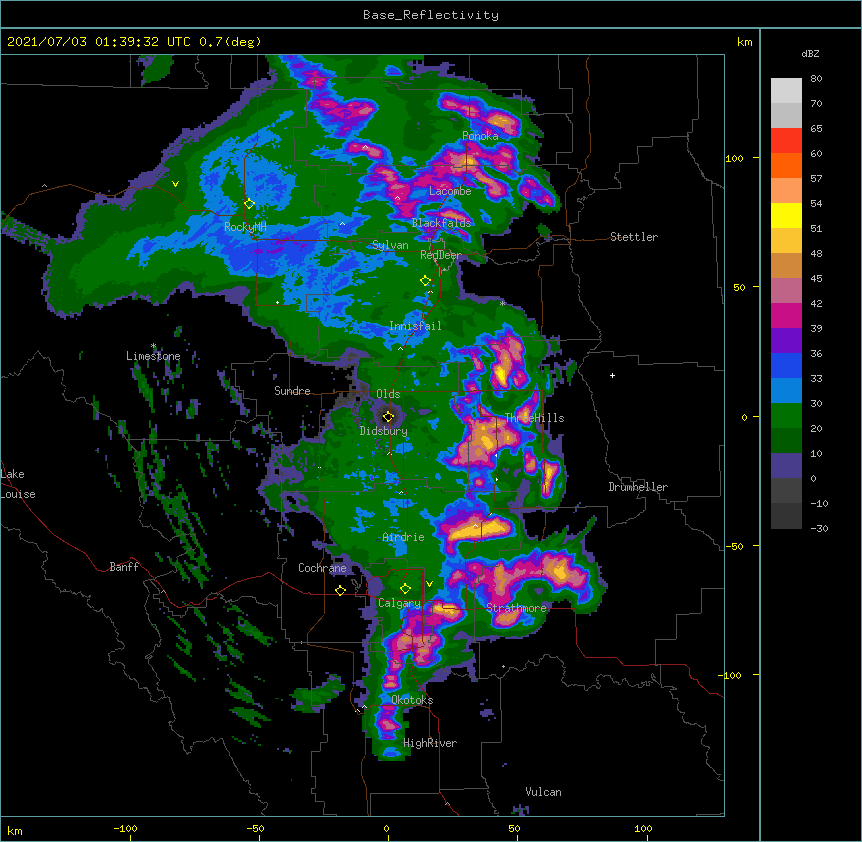Screen dimensions: 862x842
Task: Click the ThreeHills city label
Action: pos(534,418)
